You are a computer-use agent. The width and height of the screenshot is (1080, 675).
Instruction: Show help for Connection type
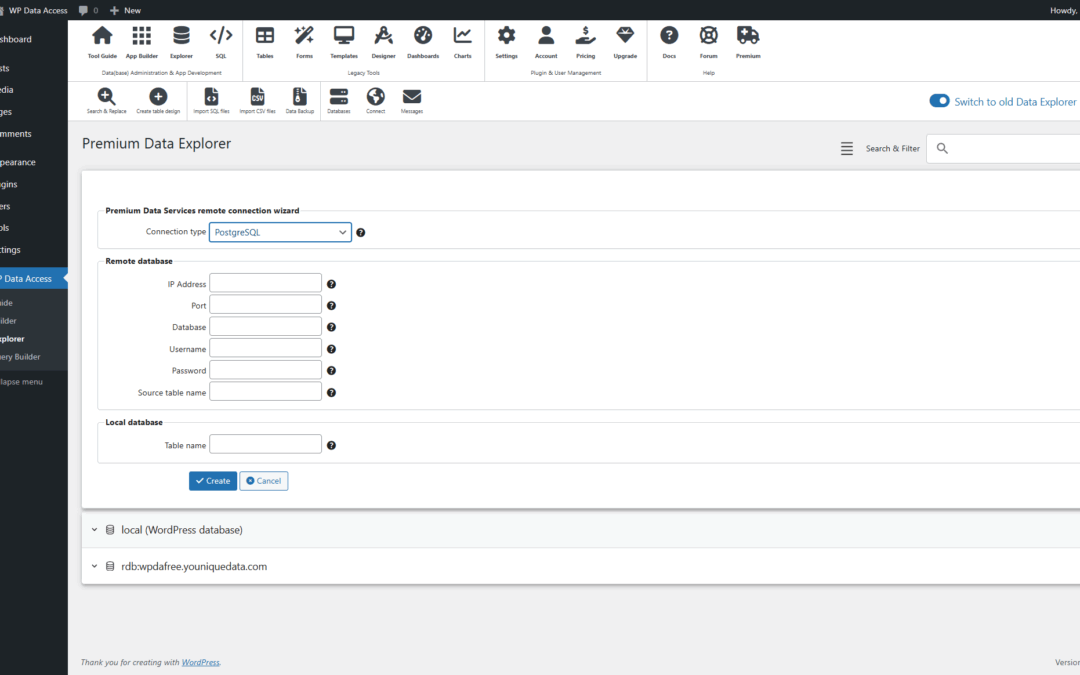(x=360, y=233)
